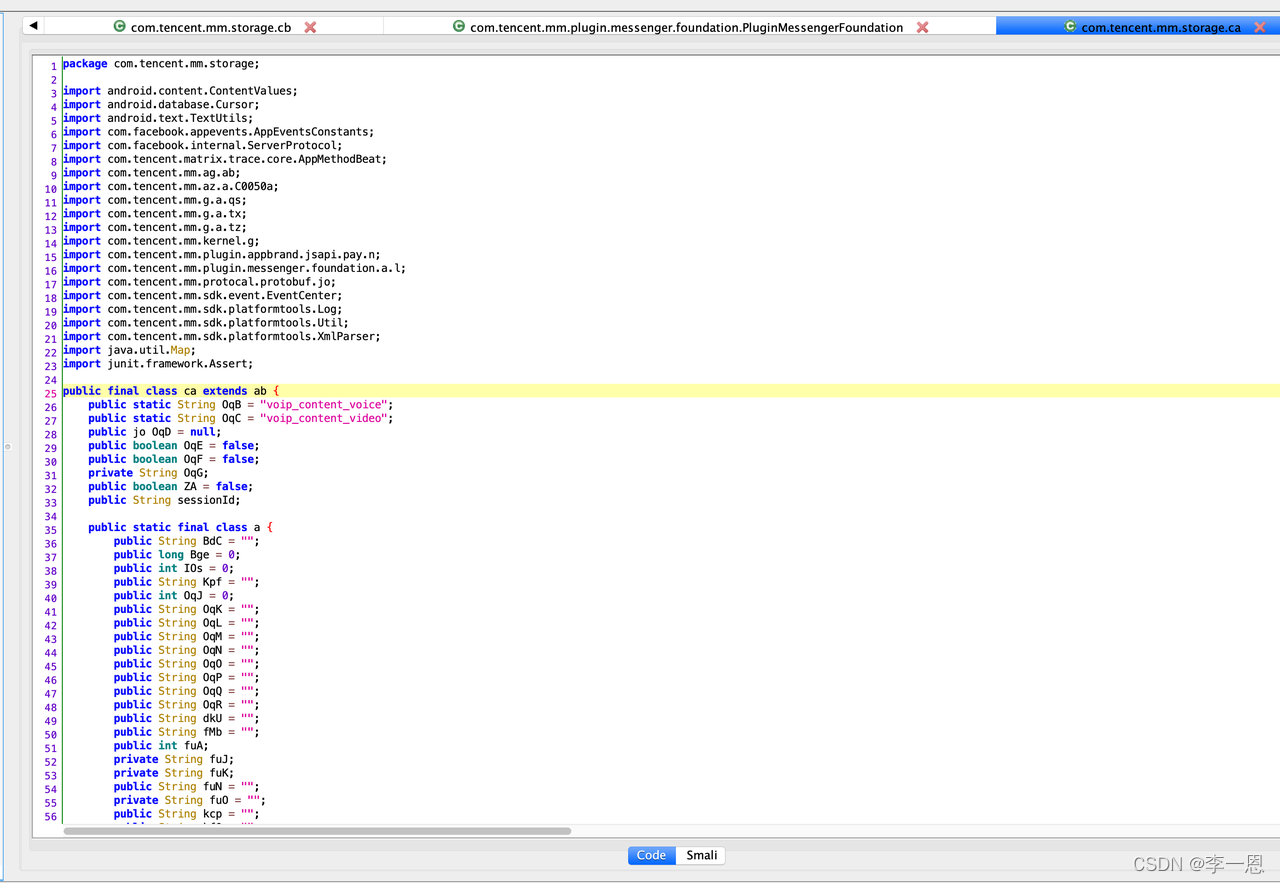Click import com.tencent.mm.g.a.tx line

tap(155, 214)
